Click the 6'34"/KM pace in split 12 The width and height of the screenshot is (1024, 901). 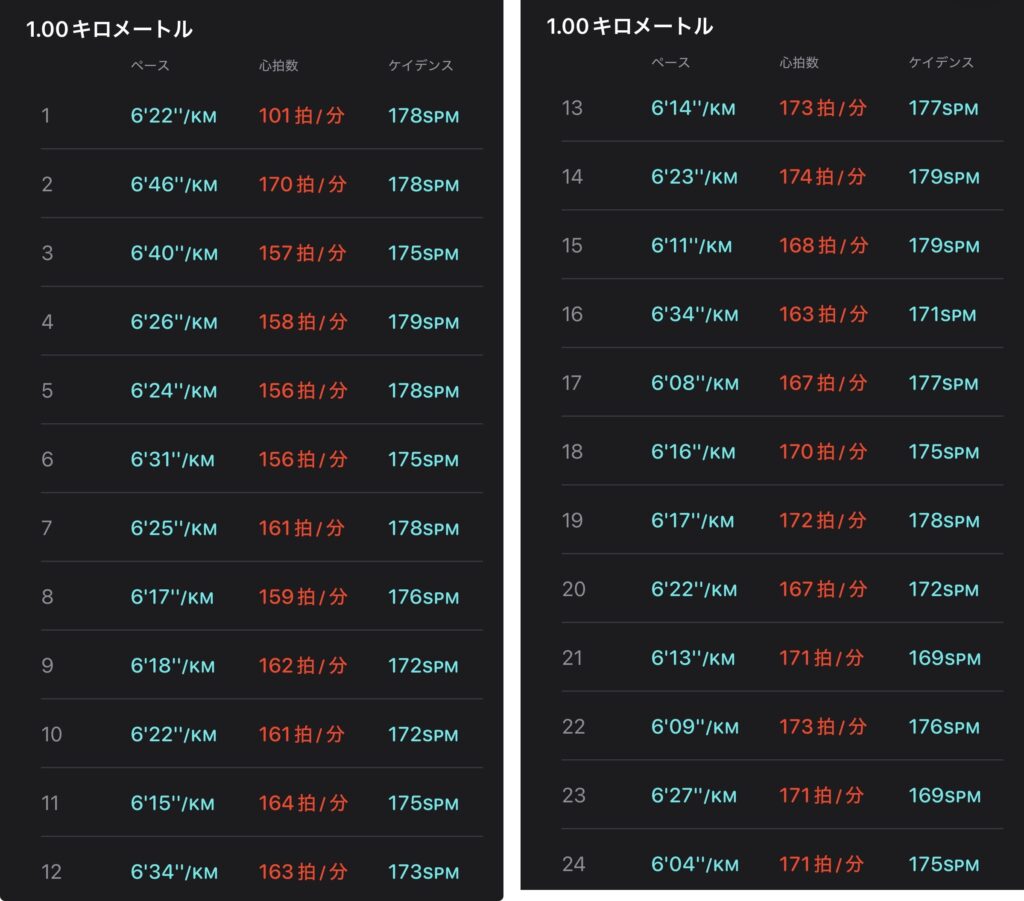pos(174,871)
